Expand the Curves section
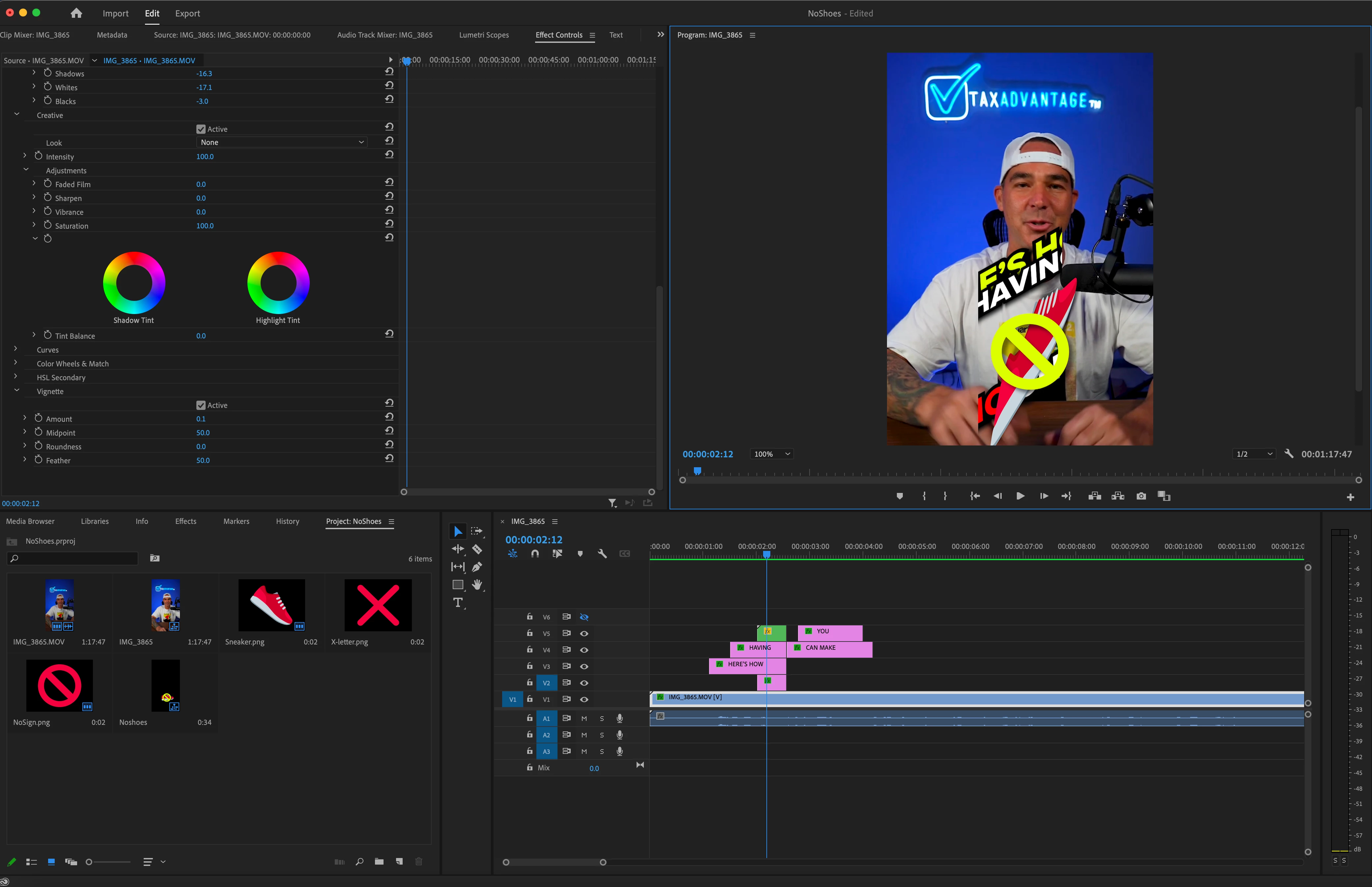 (15, 349)
